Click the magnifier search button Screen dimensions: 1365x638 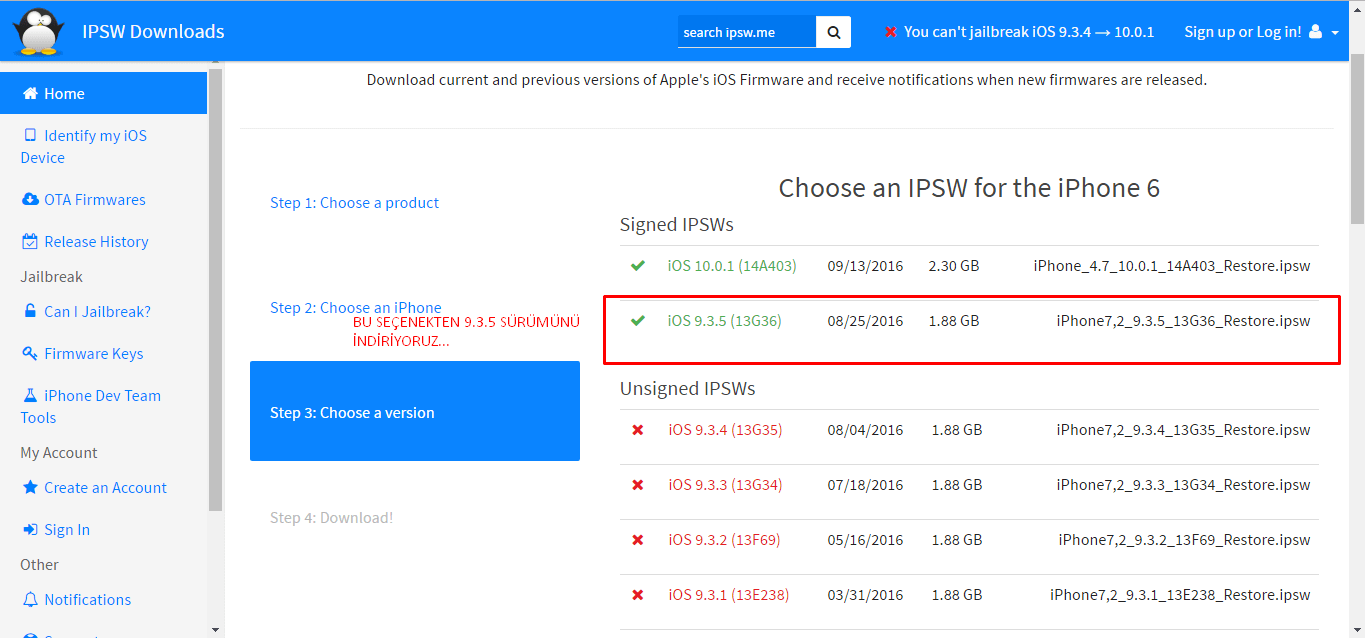click(834, 32)
